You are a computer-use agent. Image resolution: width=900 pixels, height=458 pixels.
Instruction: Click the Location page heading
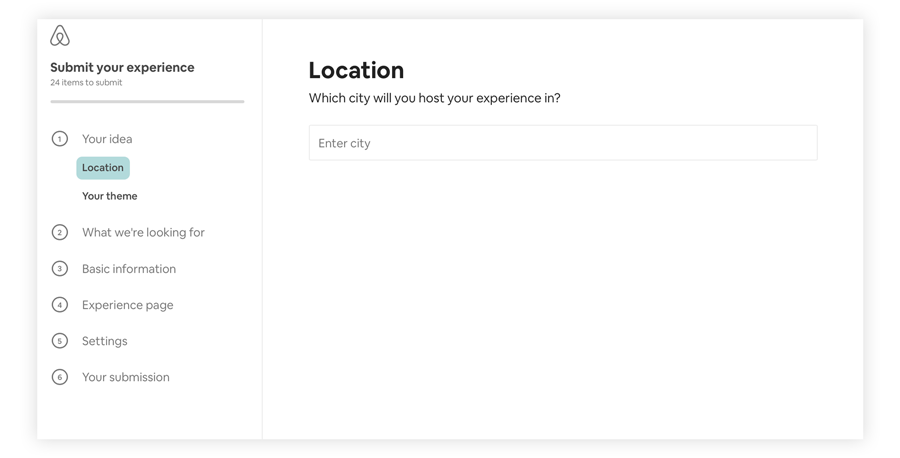click(x=356, y=70)
